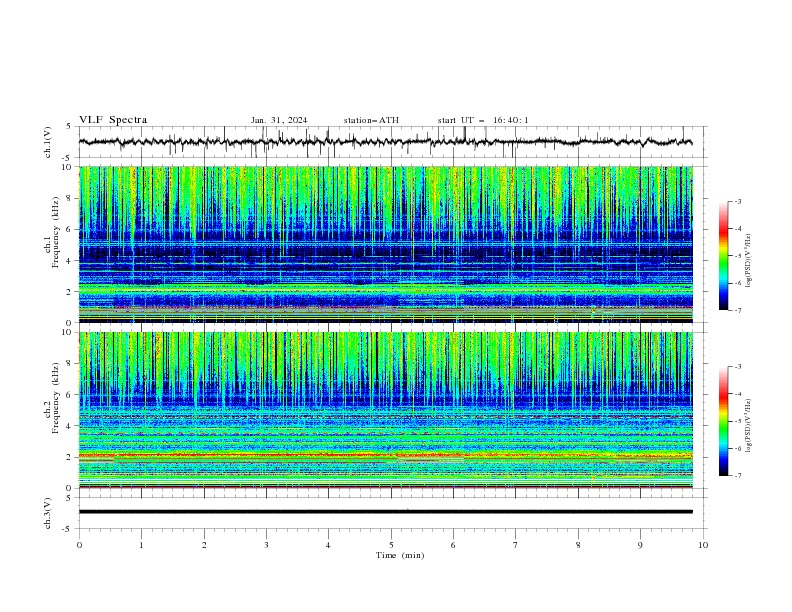Click the "VLF Spectra" plot title
792x612 pixels.
point(113,120)
